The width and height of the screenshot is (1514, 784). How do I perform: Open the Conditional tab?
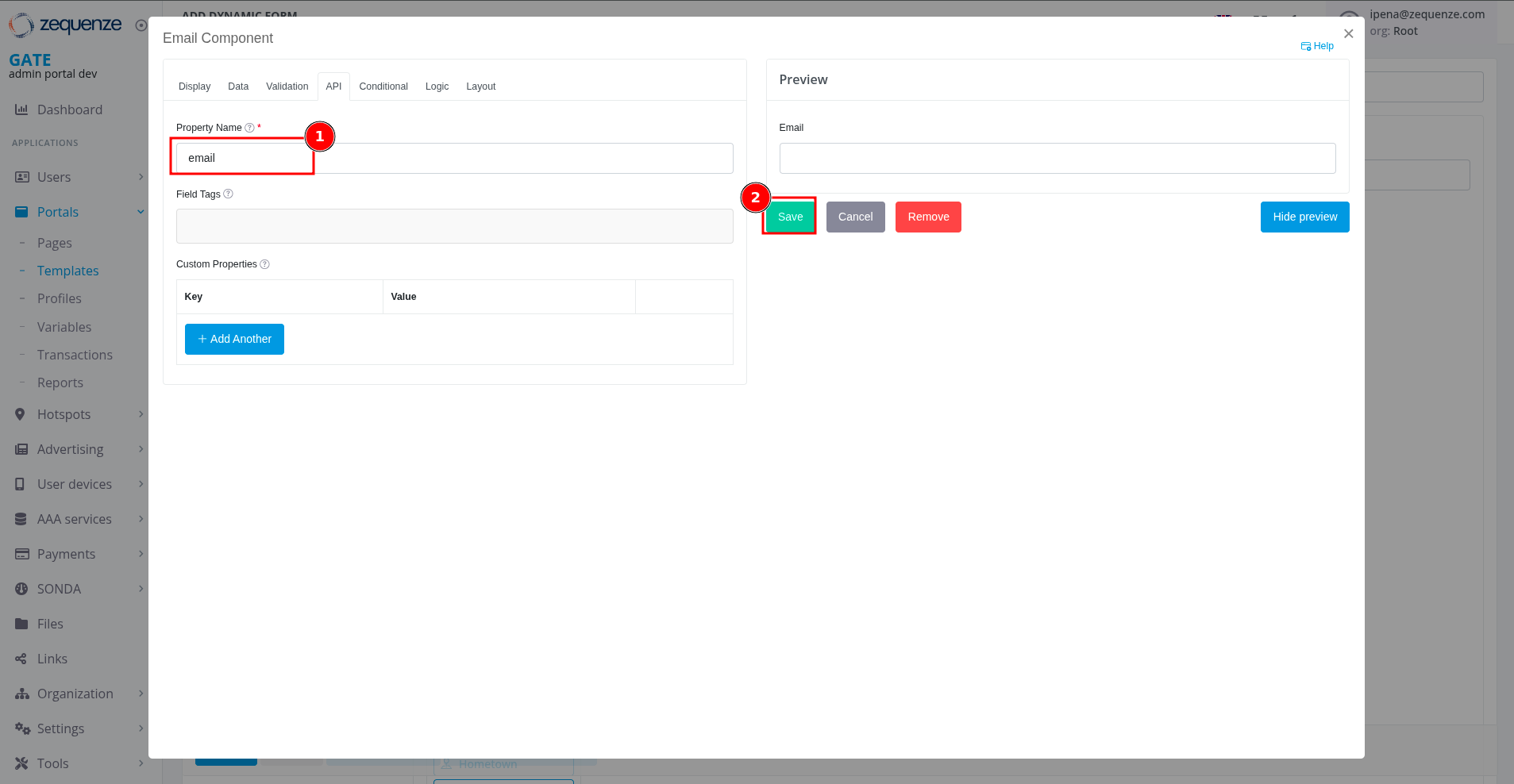[383, 86]
